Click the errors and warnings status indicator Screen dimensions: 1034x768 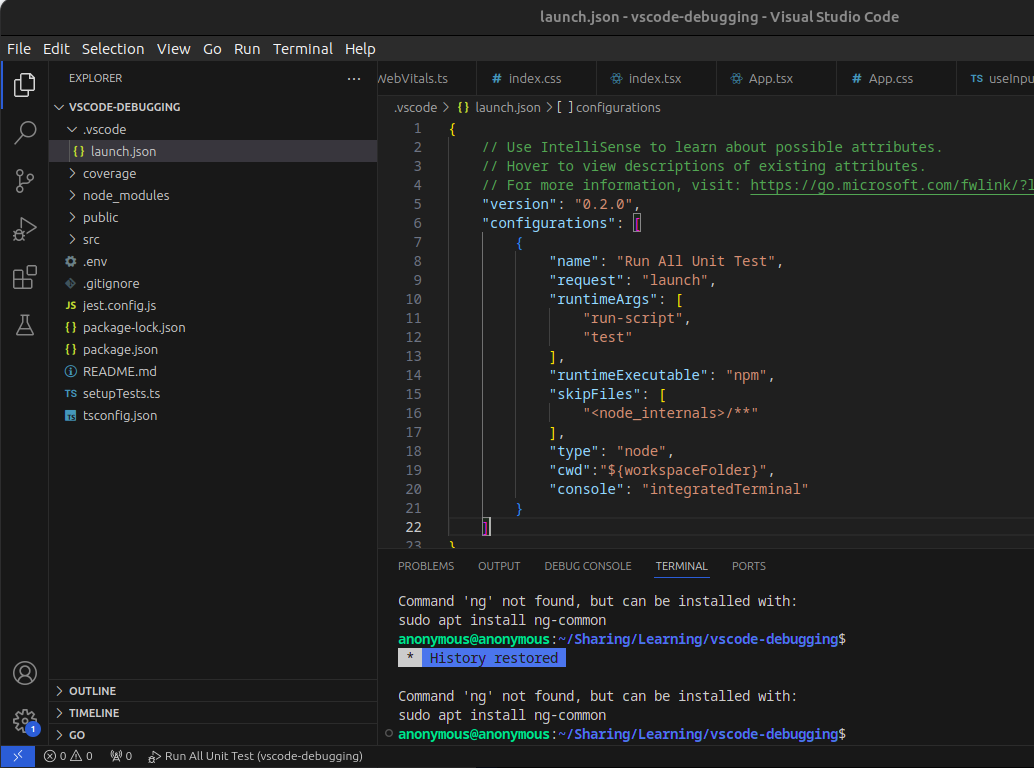click(x=68, y=756)
